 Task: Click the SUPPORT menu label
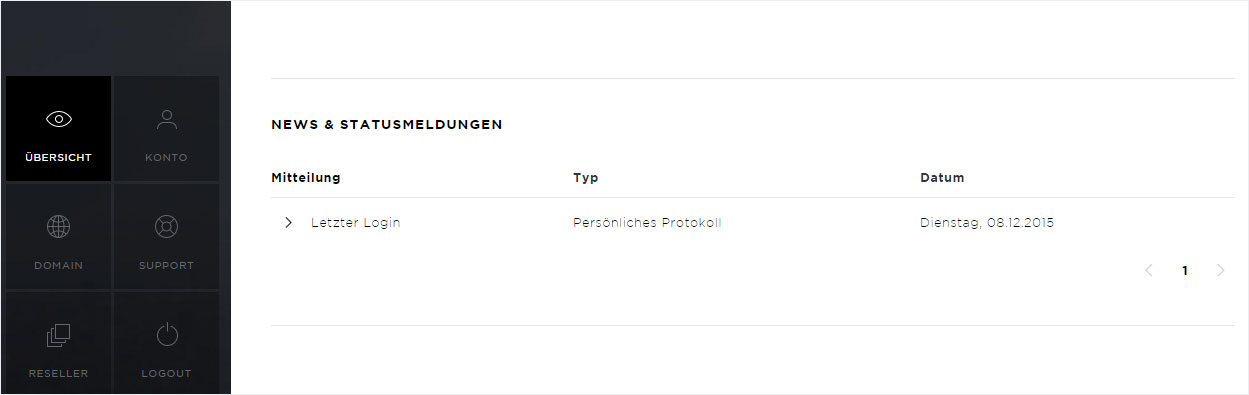pyautogui.click(x=167, y=266)
